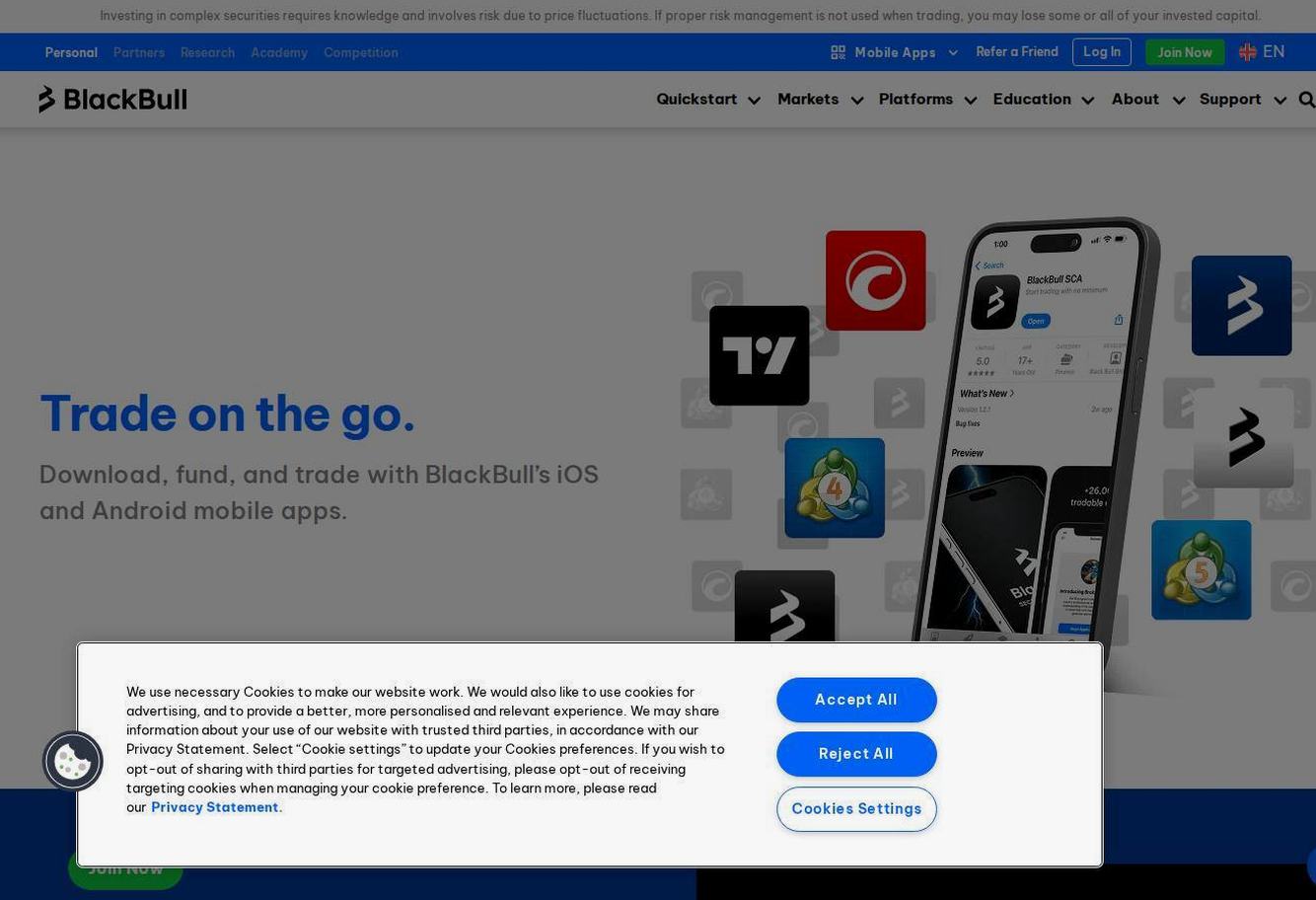Click Accept All cookies button
The height and width of the screenshot is (900, 1316).
[x=856, y=700]
